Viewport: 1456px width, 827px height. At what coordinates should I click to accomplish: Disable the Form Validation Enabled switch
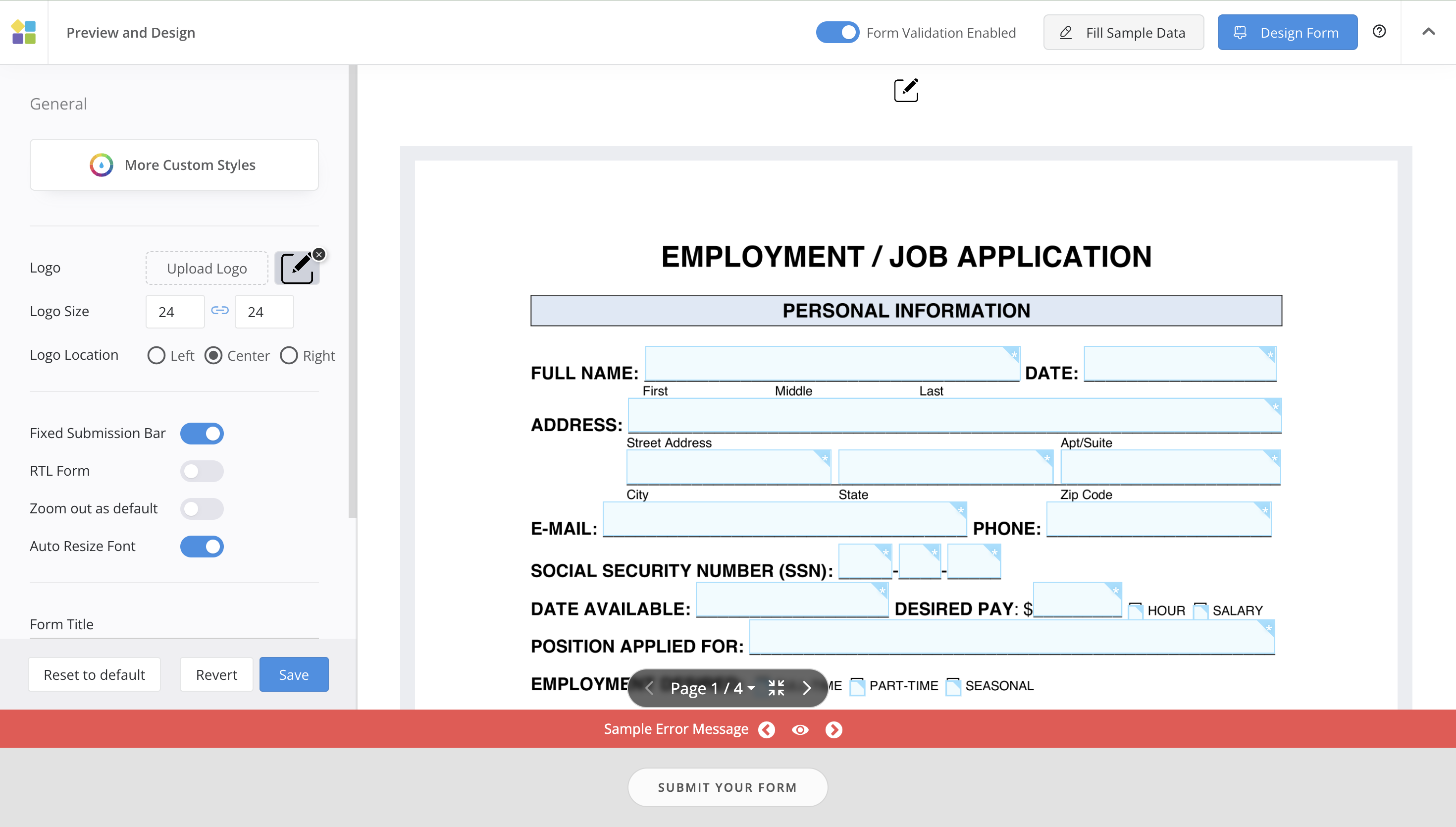coord(837,32)
